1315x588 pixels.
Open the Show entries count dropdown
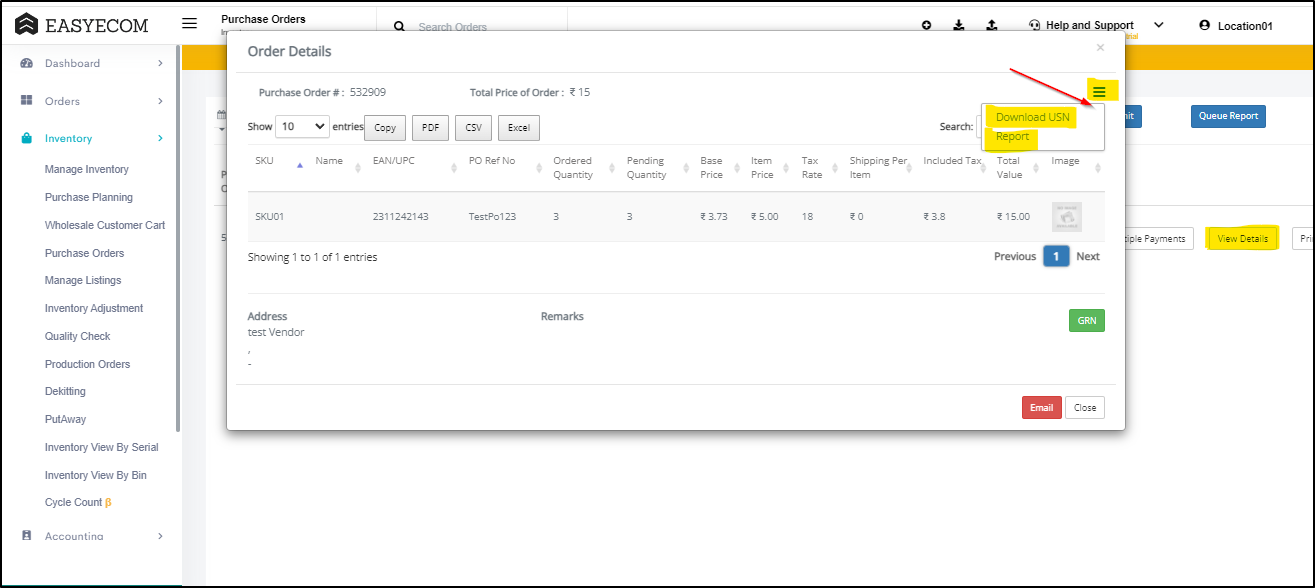302,127
